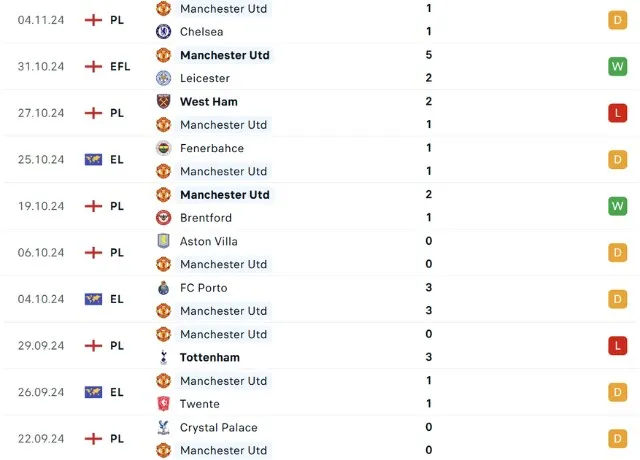Click the Crystal Palace eagle crest
The width and height of the screenshot is (640, 460).
click(x=163, y=427)
